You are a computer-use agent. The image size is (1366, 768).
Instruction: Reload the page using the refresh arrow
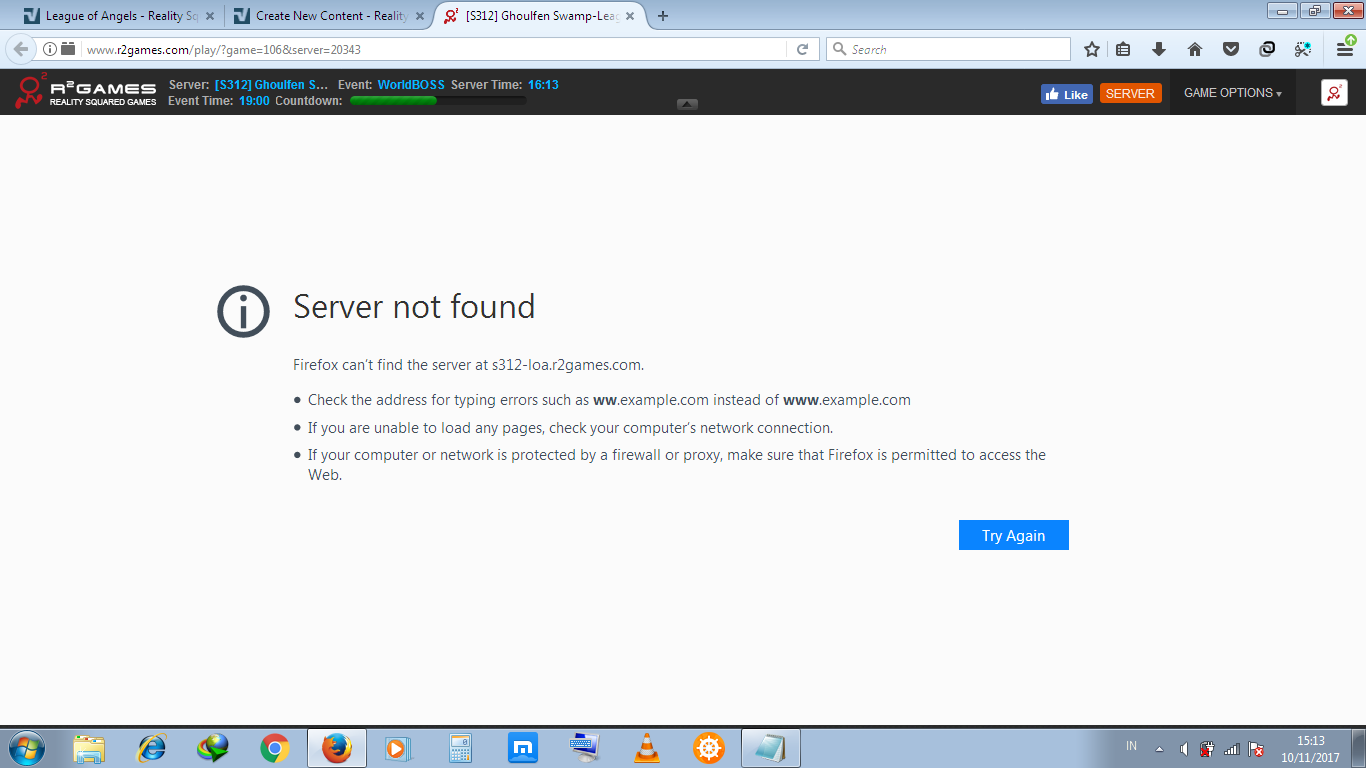click(x=802, y=49)
